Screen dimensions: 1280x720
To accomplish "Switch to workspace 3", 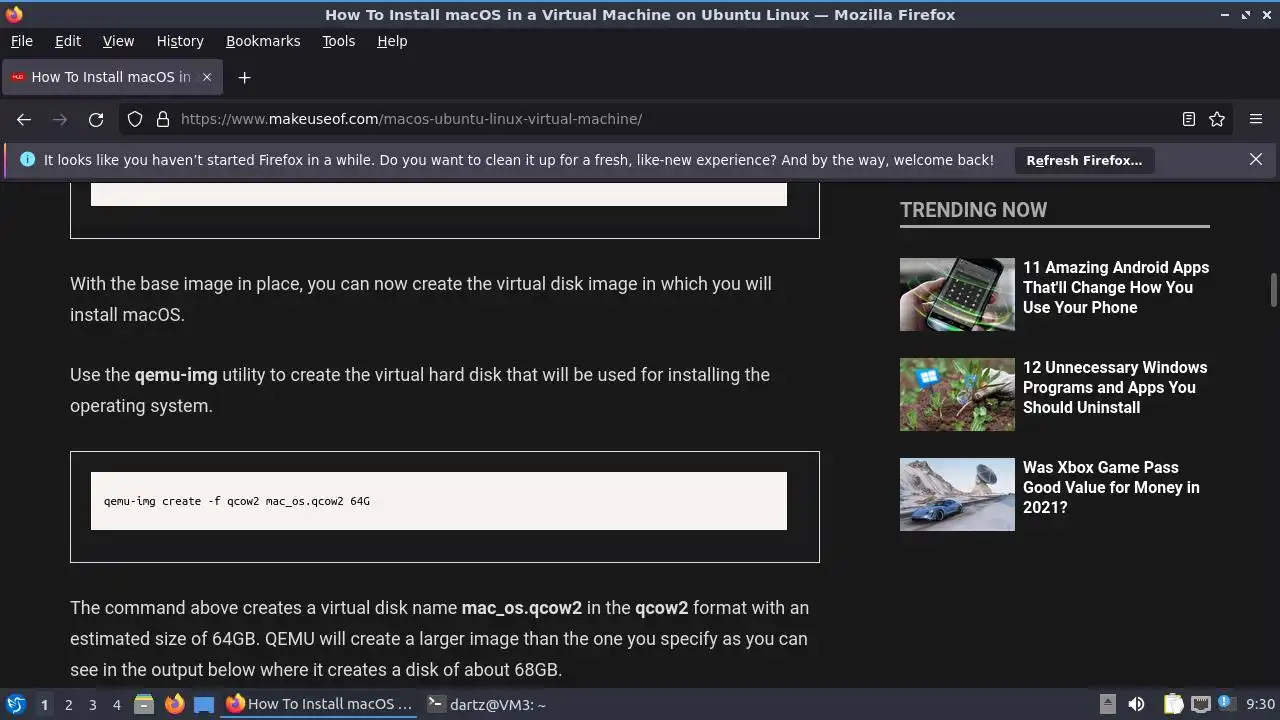I will pos(92,705).
